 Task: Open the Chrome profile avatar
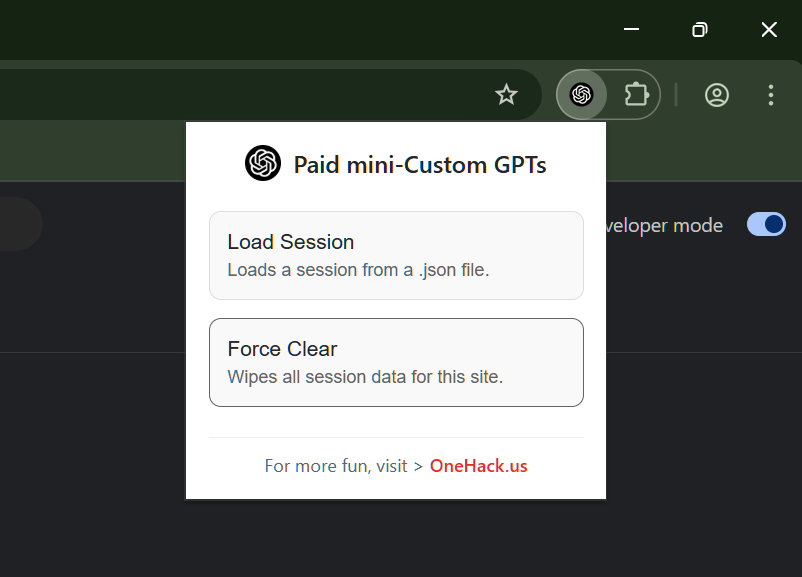click(x=717, y=95)
